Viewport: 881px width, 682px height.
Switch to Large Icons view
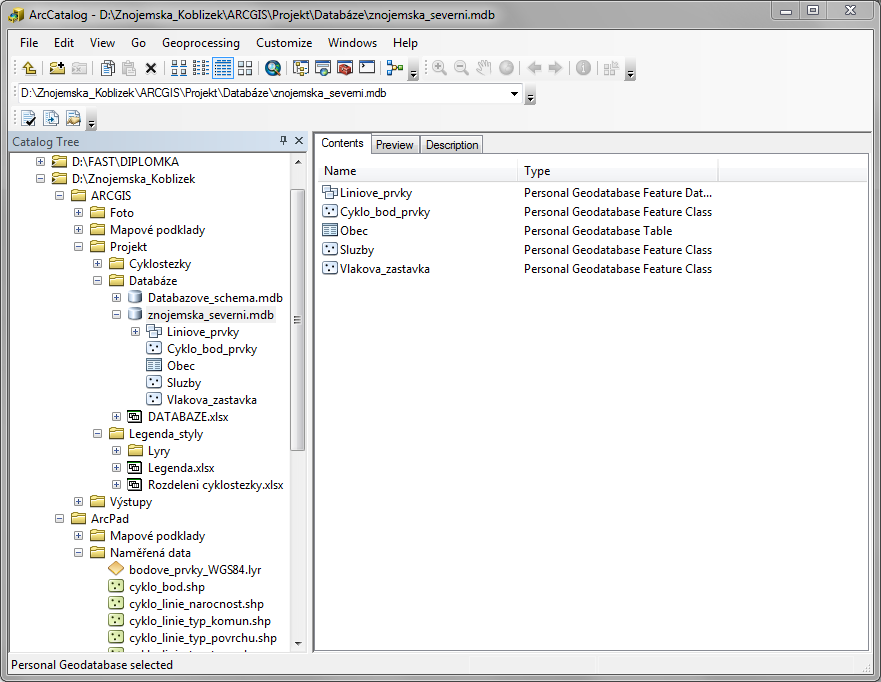tap(179, 69)
